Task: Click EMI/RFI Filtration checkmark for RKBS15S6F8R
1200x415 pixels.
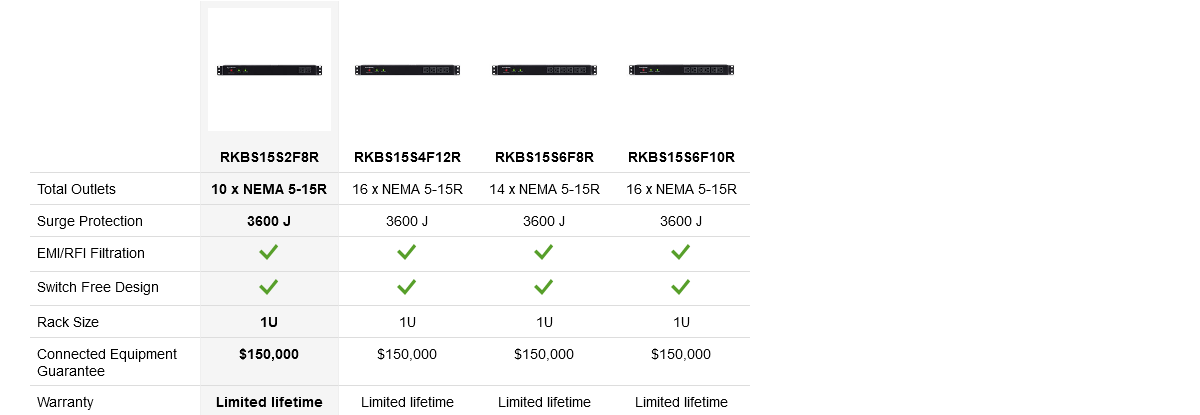Action: click(x=544, y=253)
